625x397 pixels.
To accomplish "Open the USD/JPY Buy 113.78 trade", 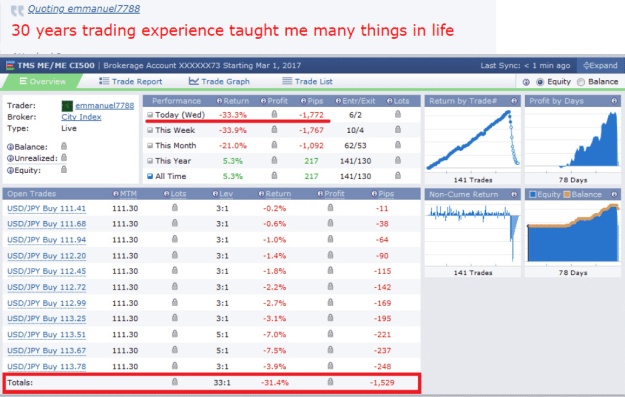I will [x=46, y=367].
